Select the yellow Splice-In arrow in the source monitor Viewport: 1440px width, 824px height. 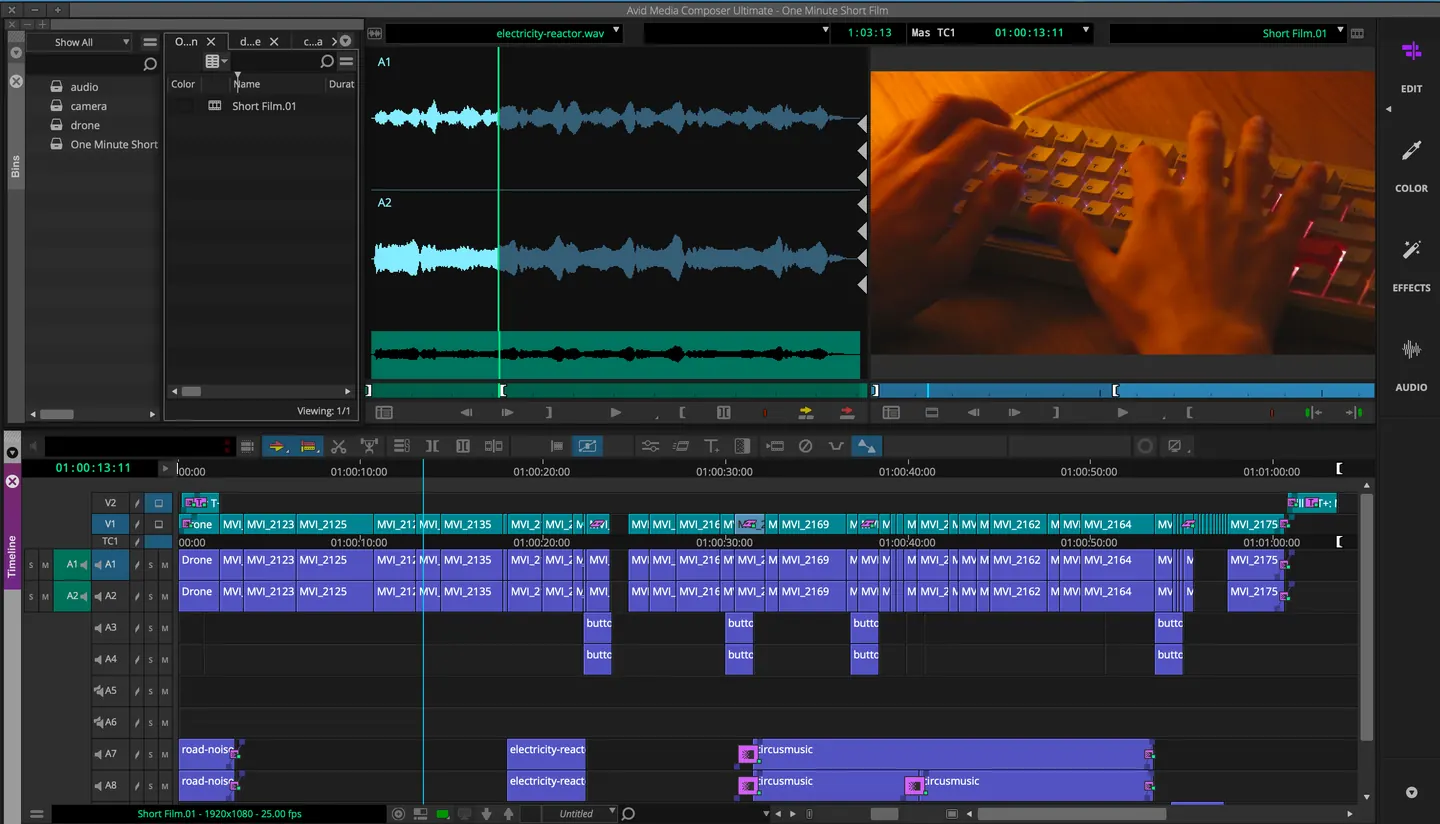[806, 412]
